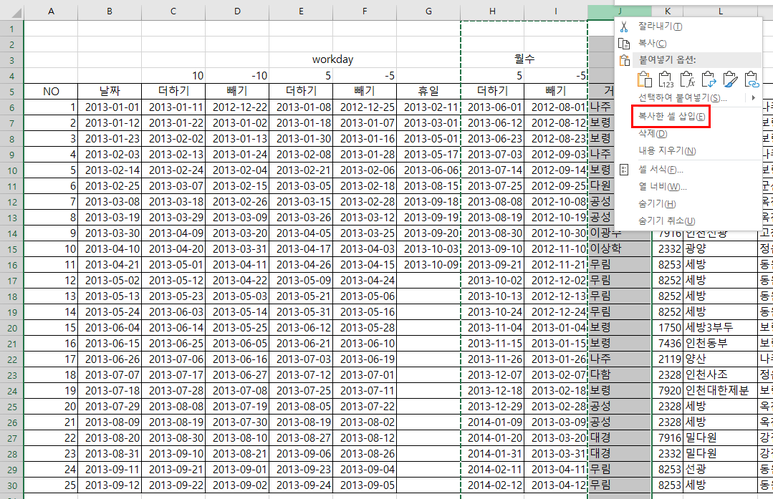Choose 삭제(D) delete in context menu

653,134
